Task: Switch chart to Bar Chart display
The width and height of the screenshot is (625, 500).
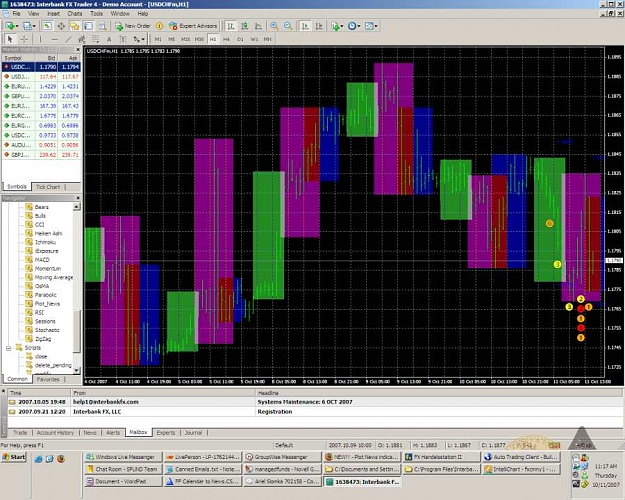Action: click(x=231, y=26)
